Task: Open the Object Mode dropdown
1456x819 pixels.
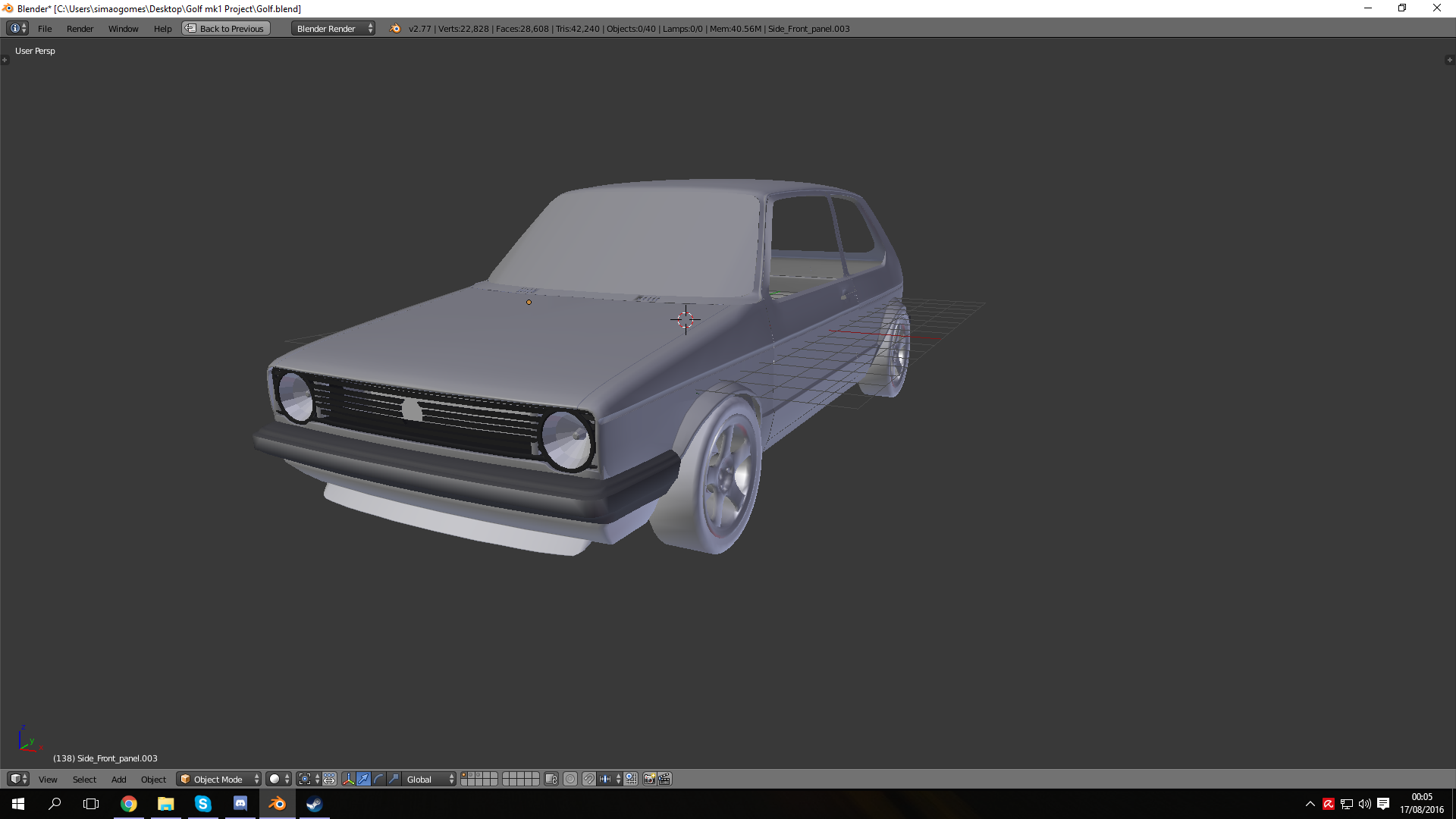Action: 218,779
